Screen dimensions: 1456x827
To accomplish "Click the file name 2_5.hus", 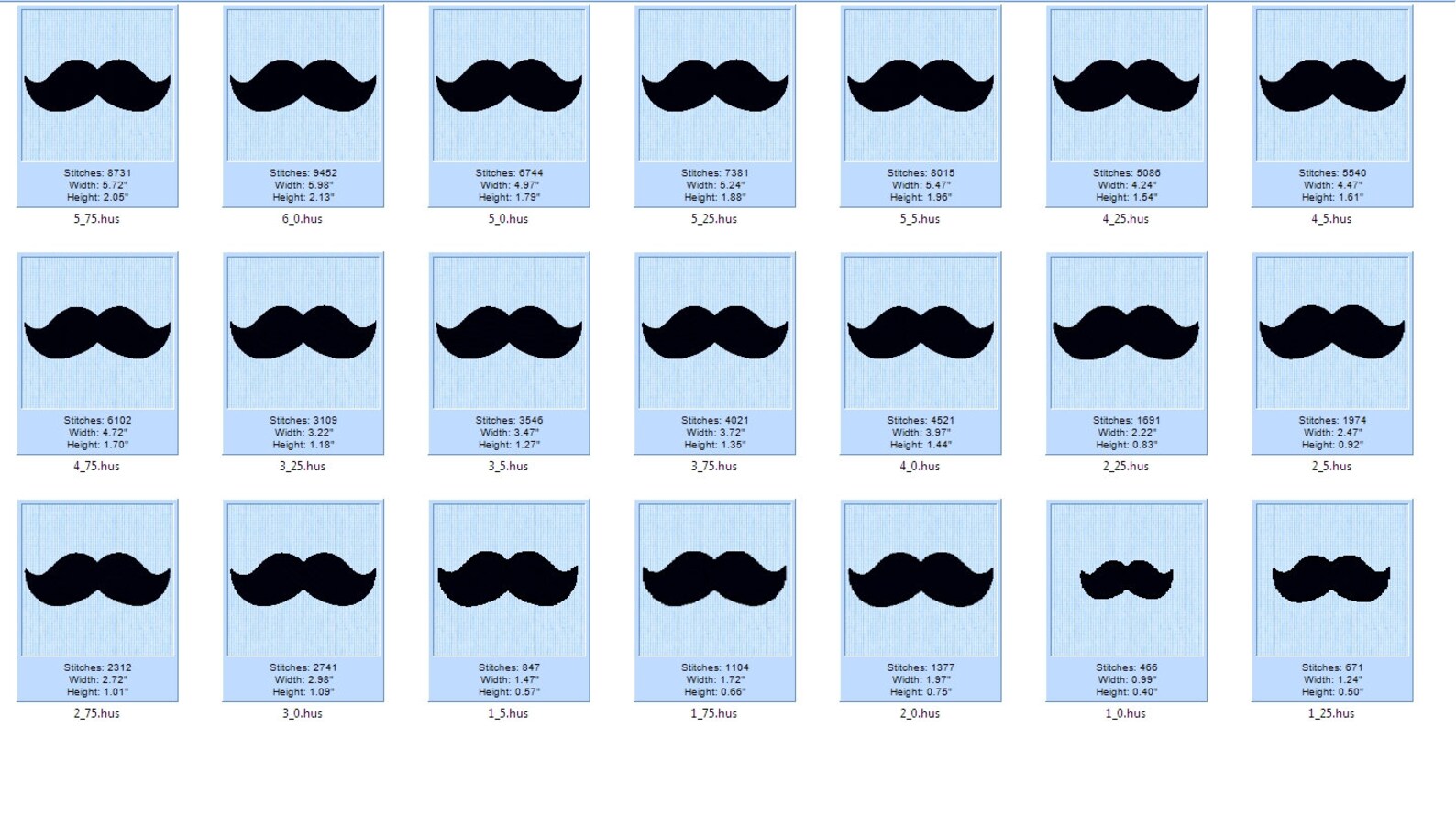I will pos(1332,467).
